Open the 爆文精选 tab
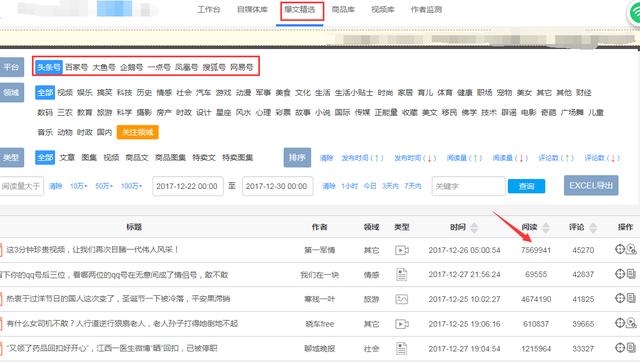640x363 pixels. [300, 10]
